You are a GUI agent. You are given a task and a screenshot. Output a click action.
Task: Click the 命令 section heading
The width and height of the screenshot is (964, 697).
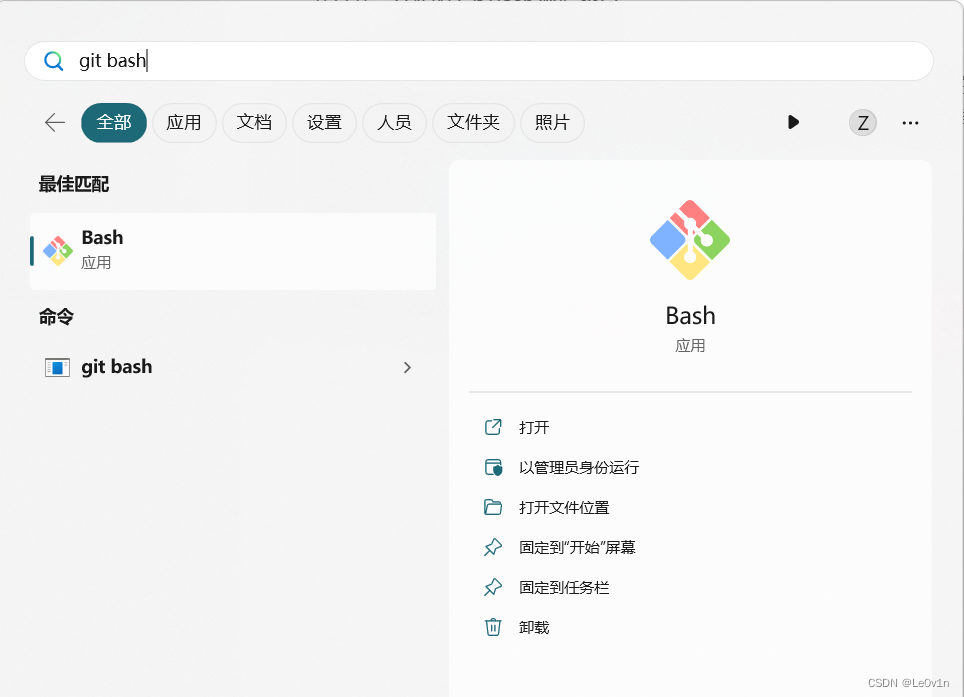coord(56,317)
